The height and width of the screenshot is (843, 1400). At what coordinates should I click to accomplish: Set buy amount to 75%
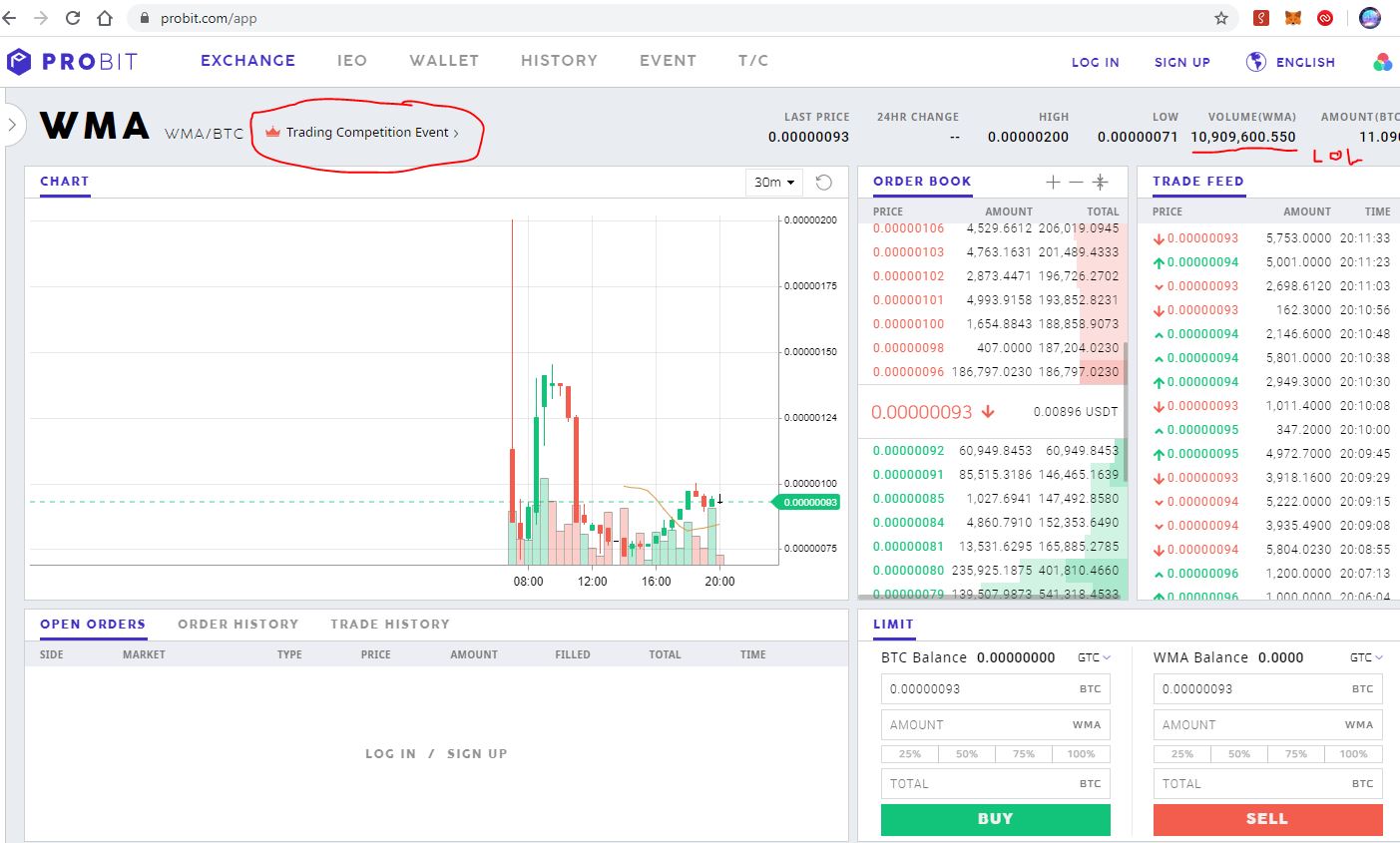(1024, 754)
